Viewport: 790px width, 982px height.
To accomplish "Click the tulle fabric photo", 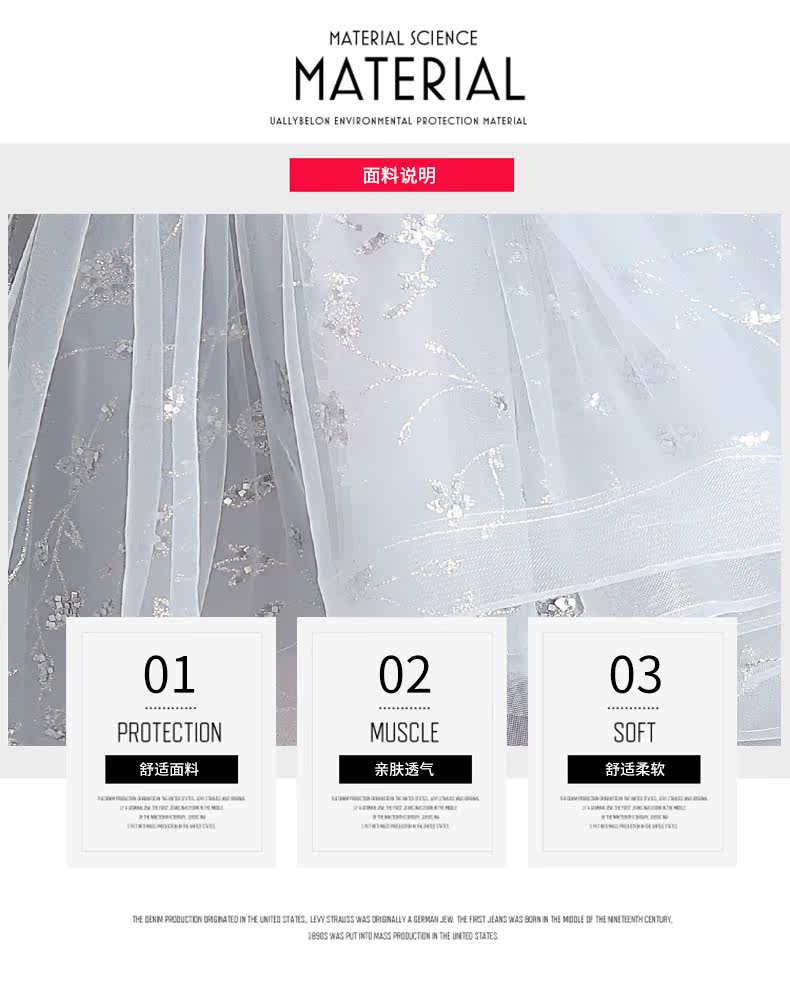I will click(395, 413).
